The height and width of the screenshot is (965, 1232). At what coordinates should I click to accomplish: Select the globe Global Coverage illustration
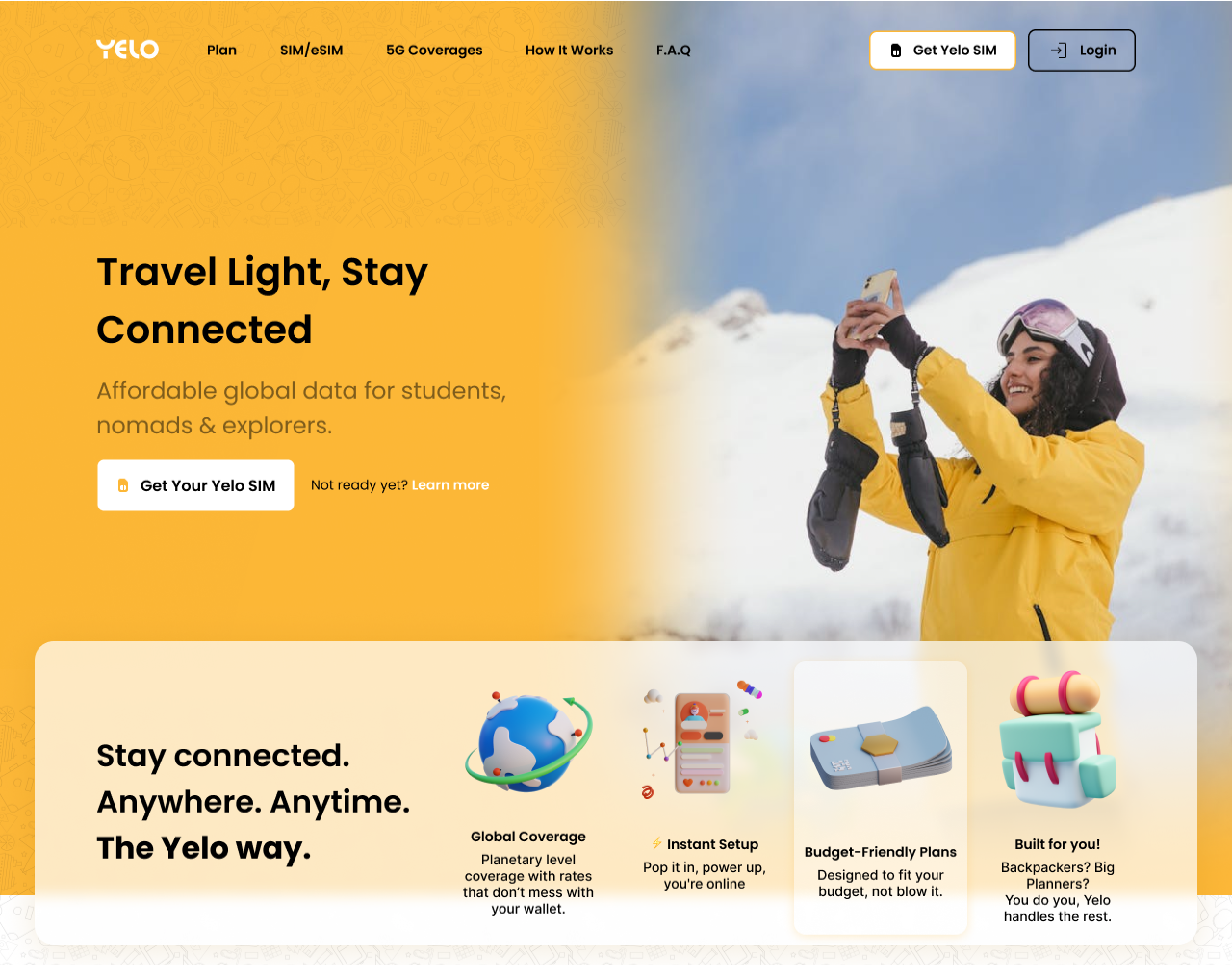tap(528, 742)
